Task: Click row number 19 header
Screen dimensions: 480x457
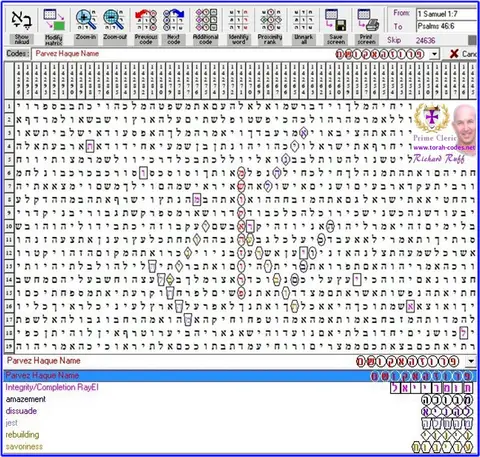Action: (x=9, y=346)
